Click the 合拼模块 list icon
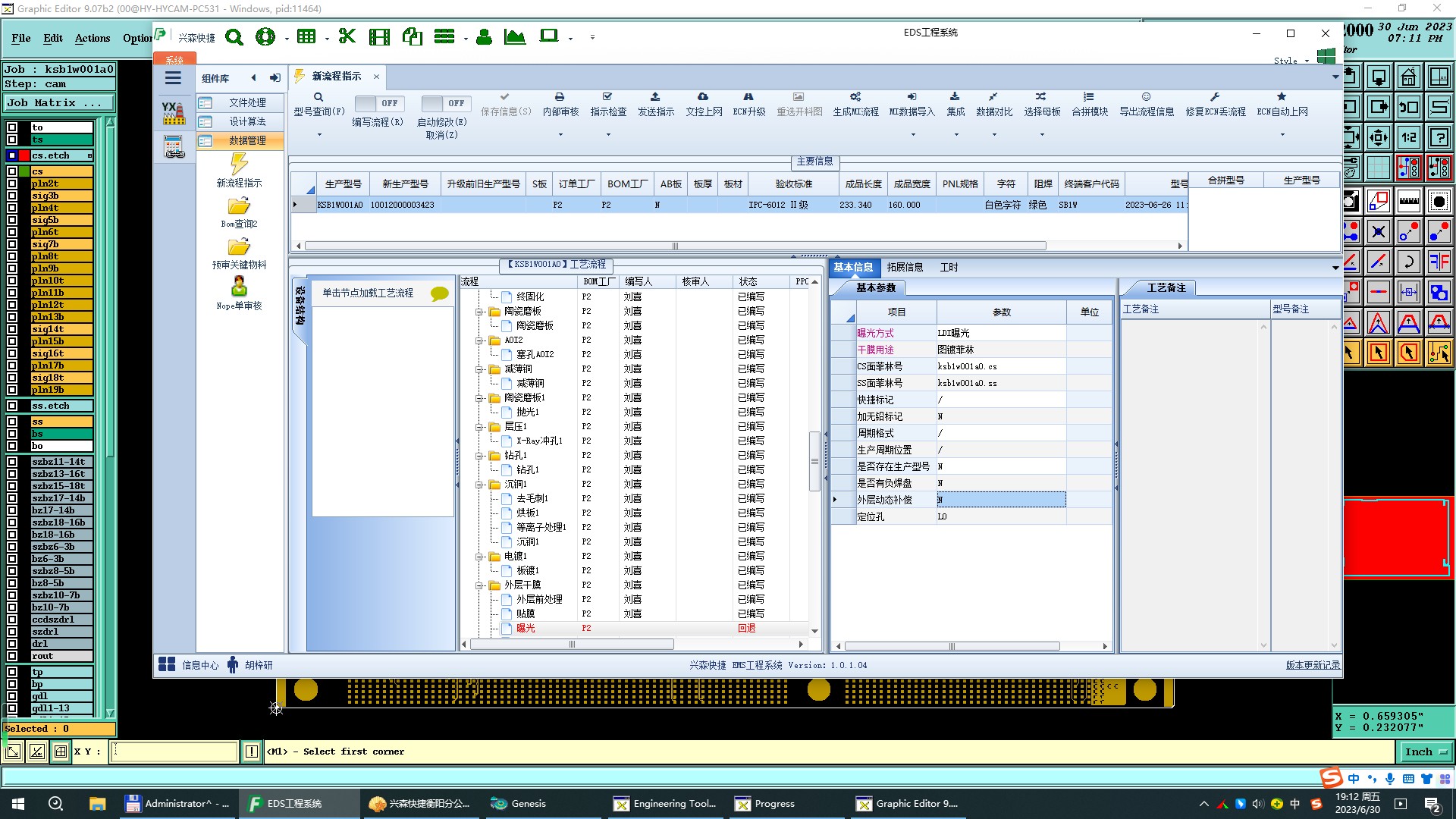Image resolution: width=1456 pixels, height=819 pixels. [x=1089, y=97]
